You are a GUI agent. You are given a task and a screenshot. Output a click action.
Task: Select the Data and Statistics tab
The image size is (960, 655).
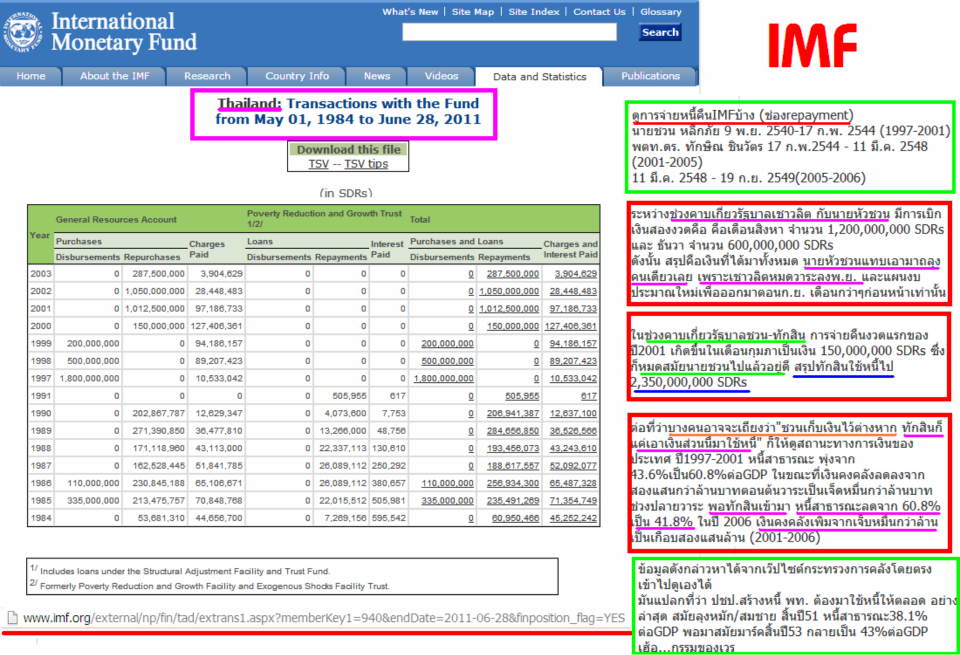(539, 77)
